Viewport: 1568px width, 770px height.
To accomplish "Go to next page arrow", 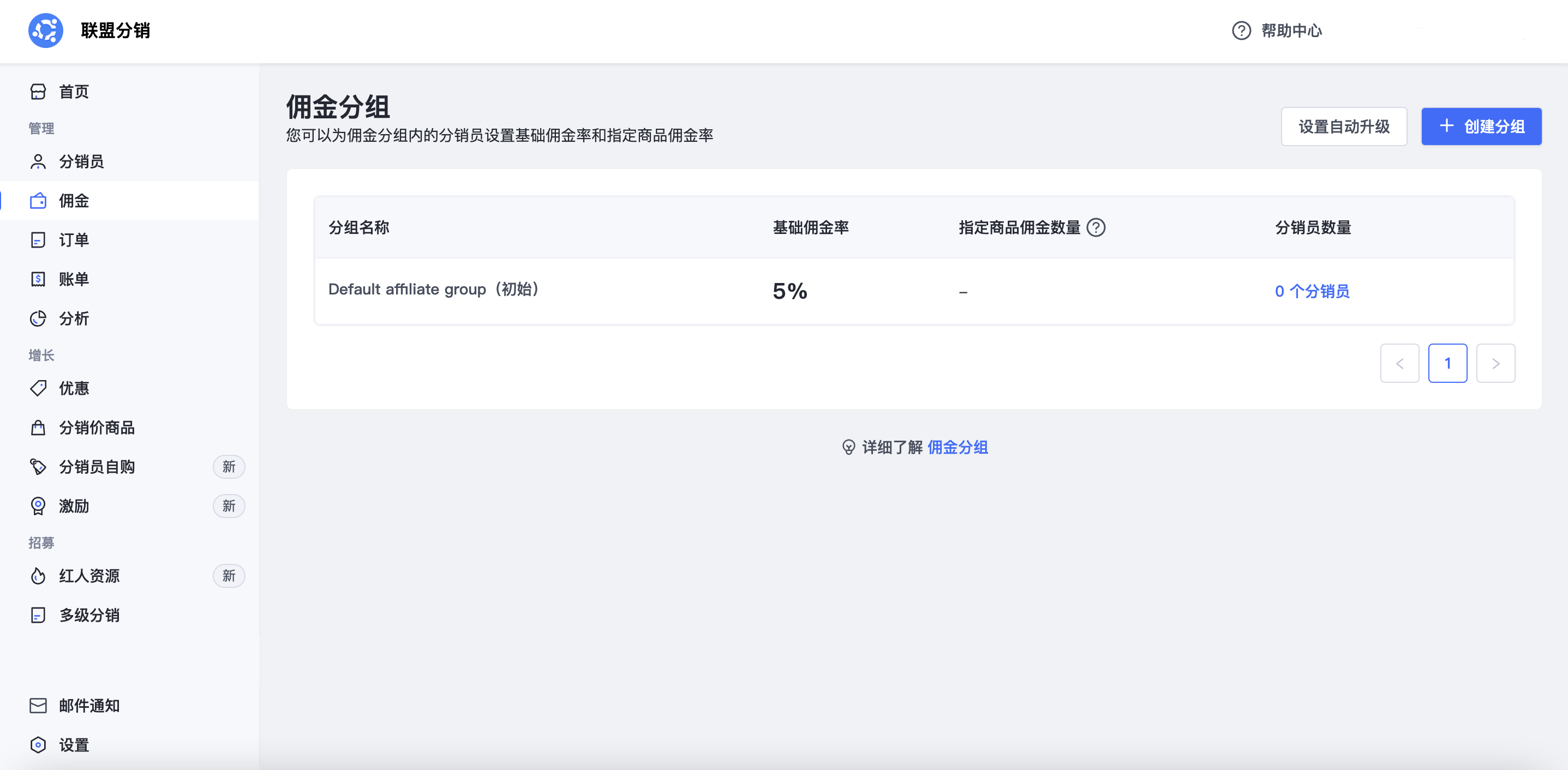I will click(x=1495, y=364).
